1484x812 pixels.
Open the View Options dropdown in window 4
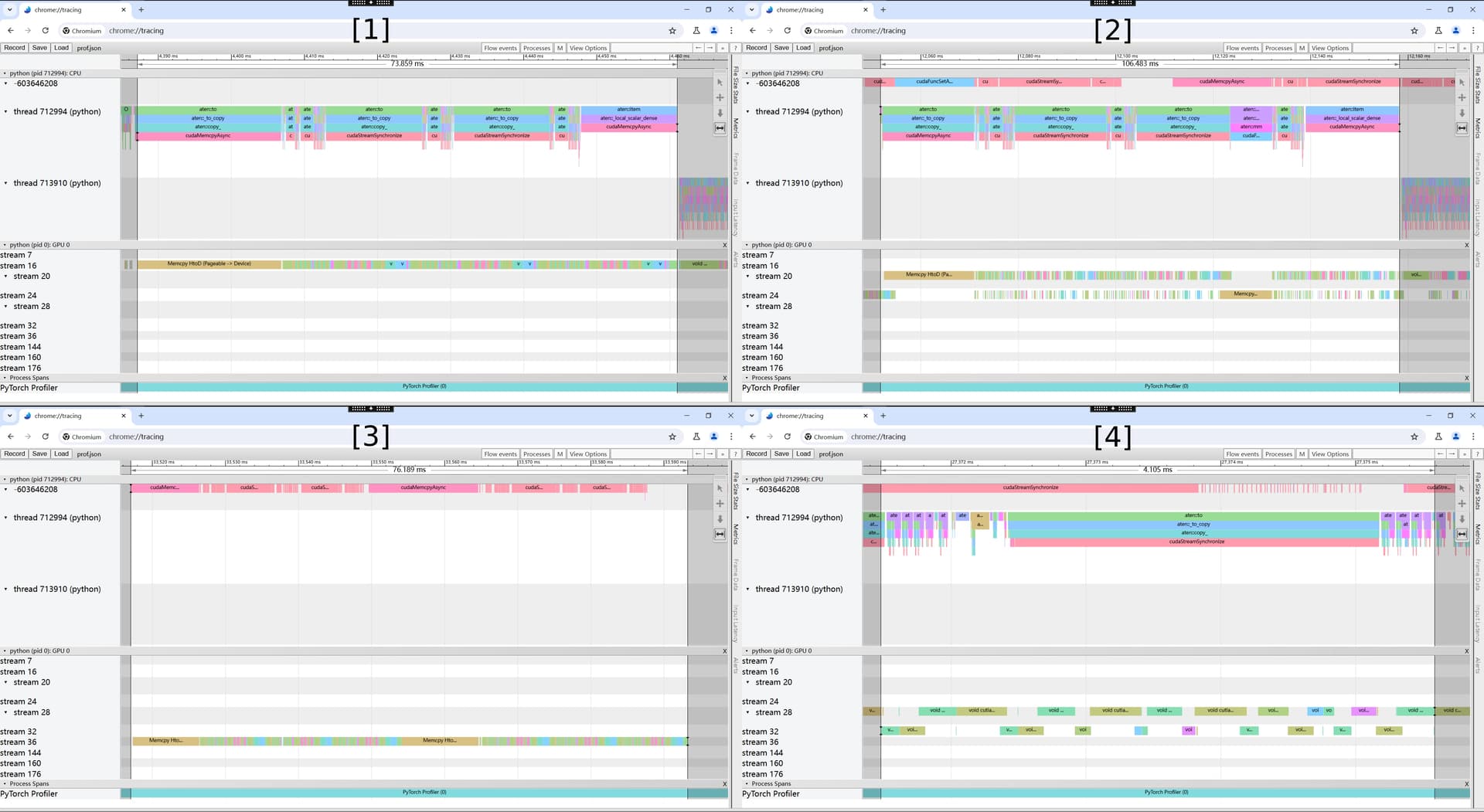1329,454
